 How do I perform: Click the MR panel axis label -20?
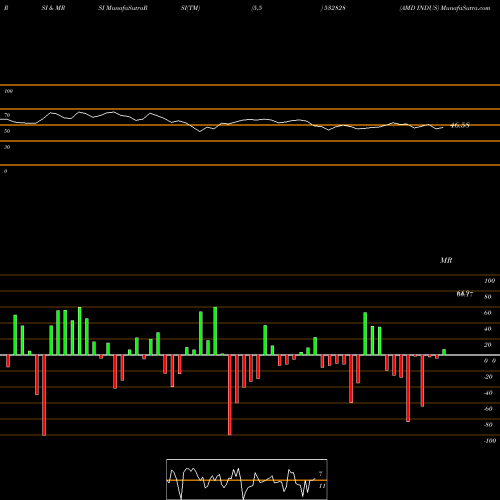pos(488,377)
